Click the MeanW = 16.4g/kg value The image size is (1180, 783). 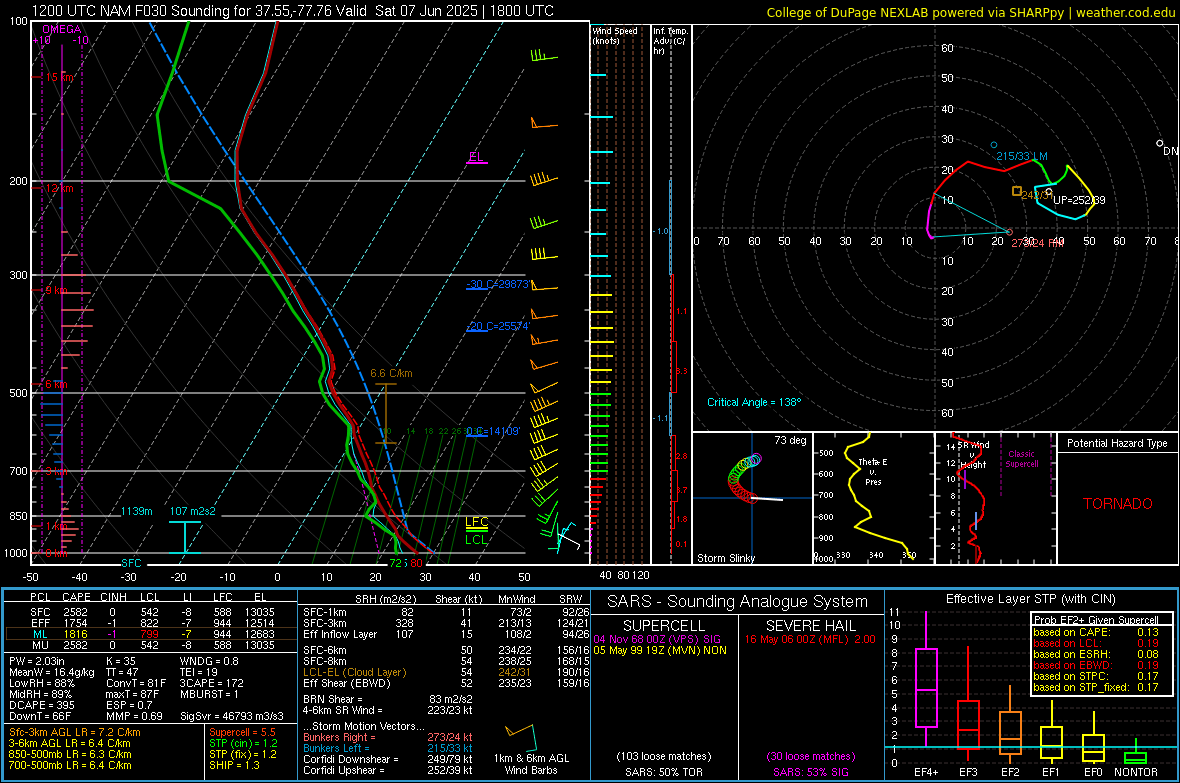point(52,672)
